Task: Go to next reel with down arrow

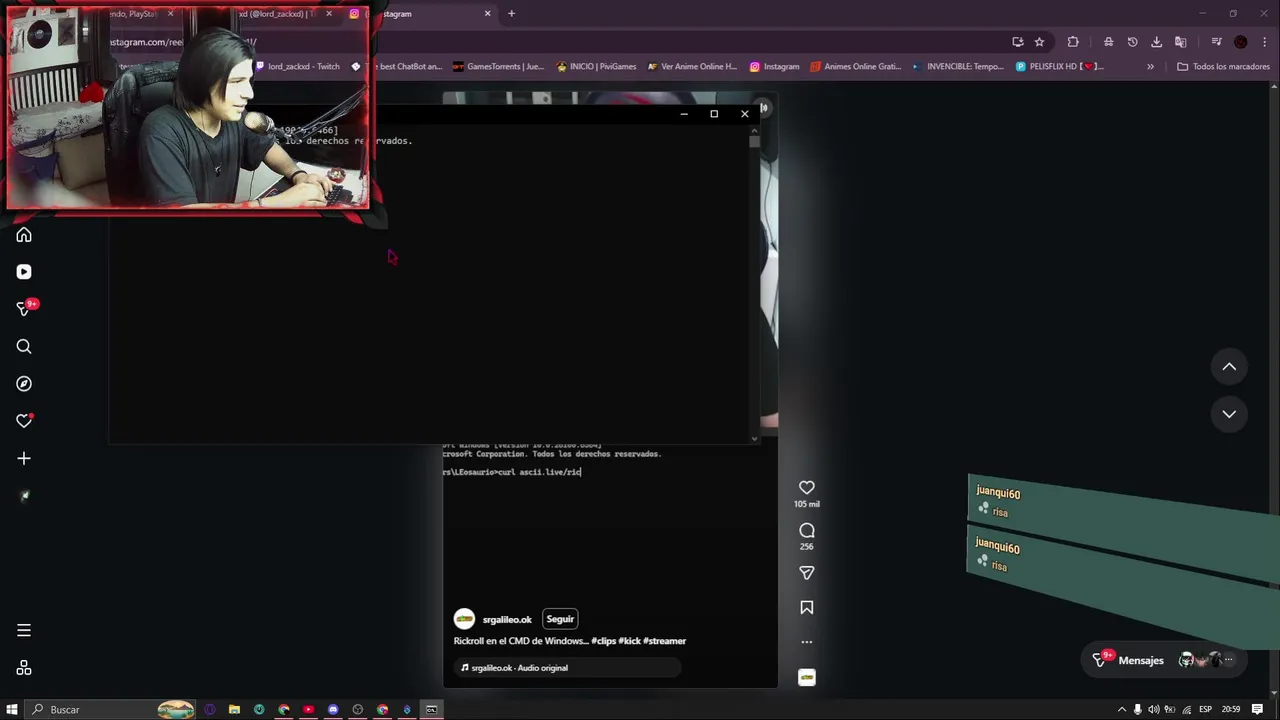Action: (1229, 413)
